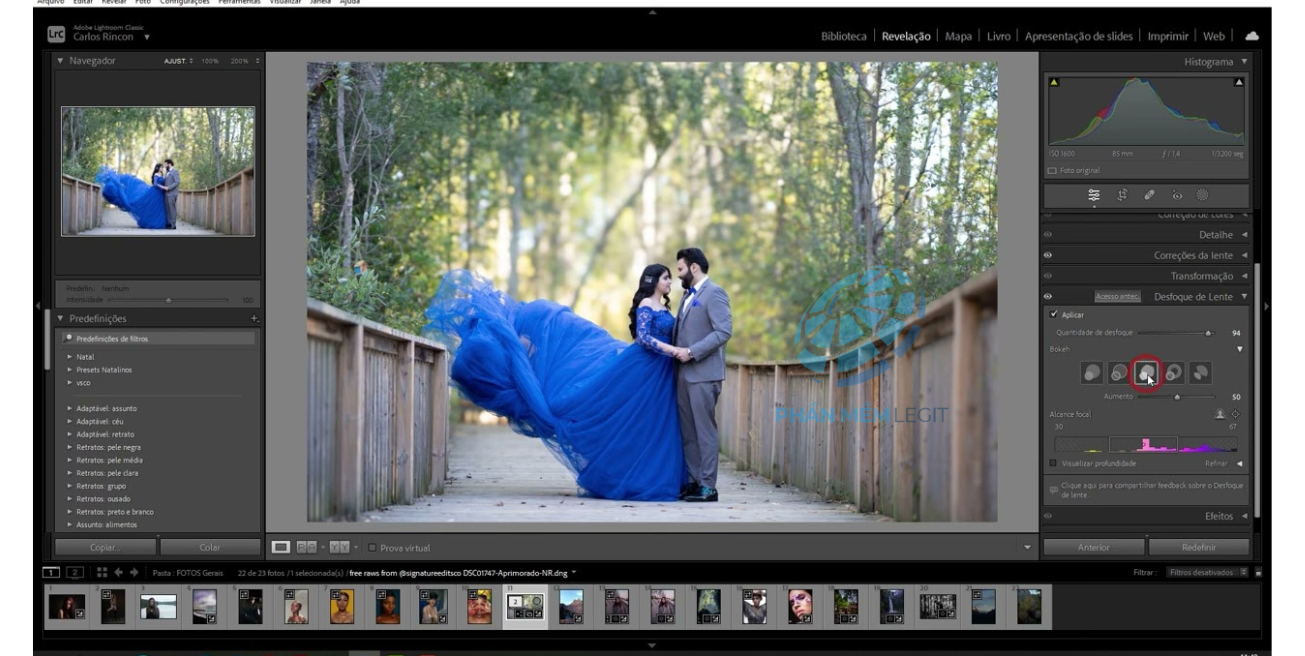This screenshot has height=656, width=1305.
Task: Open the Web module
Action: click(1214, 36)
